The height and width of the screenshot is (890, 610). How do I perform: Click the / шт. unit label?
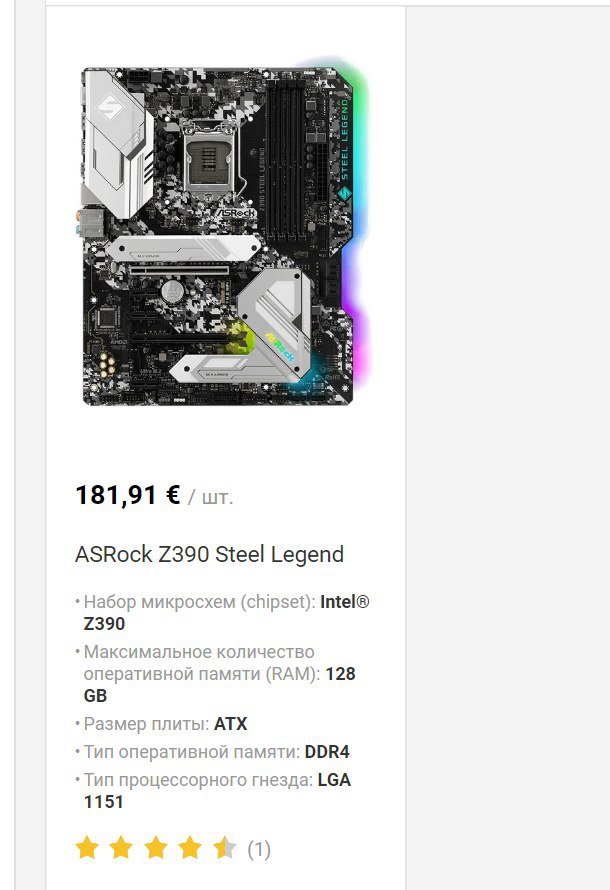(x=211, y=497)
